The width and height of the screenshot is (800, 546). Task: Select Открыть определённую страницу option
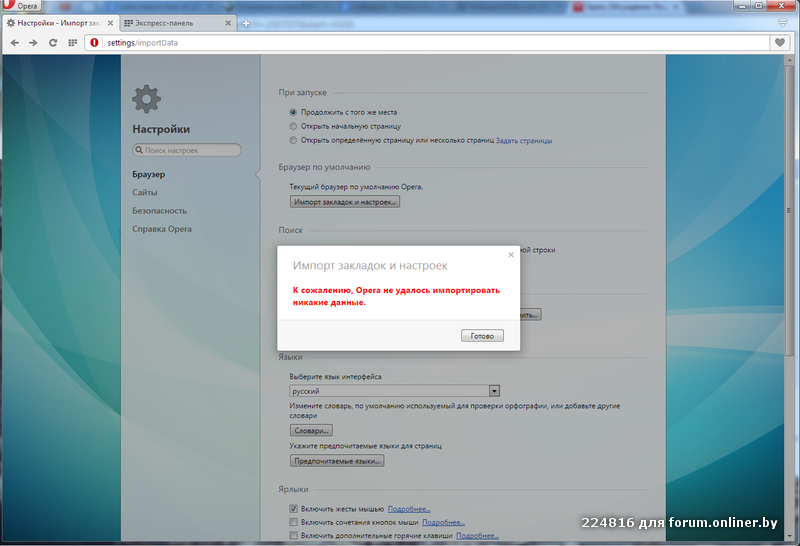coord(293,140)
